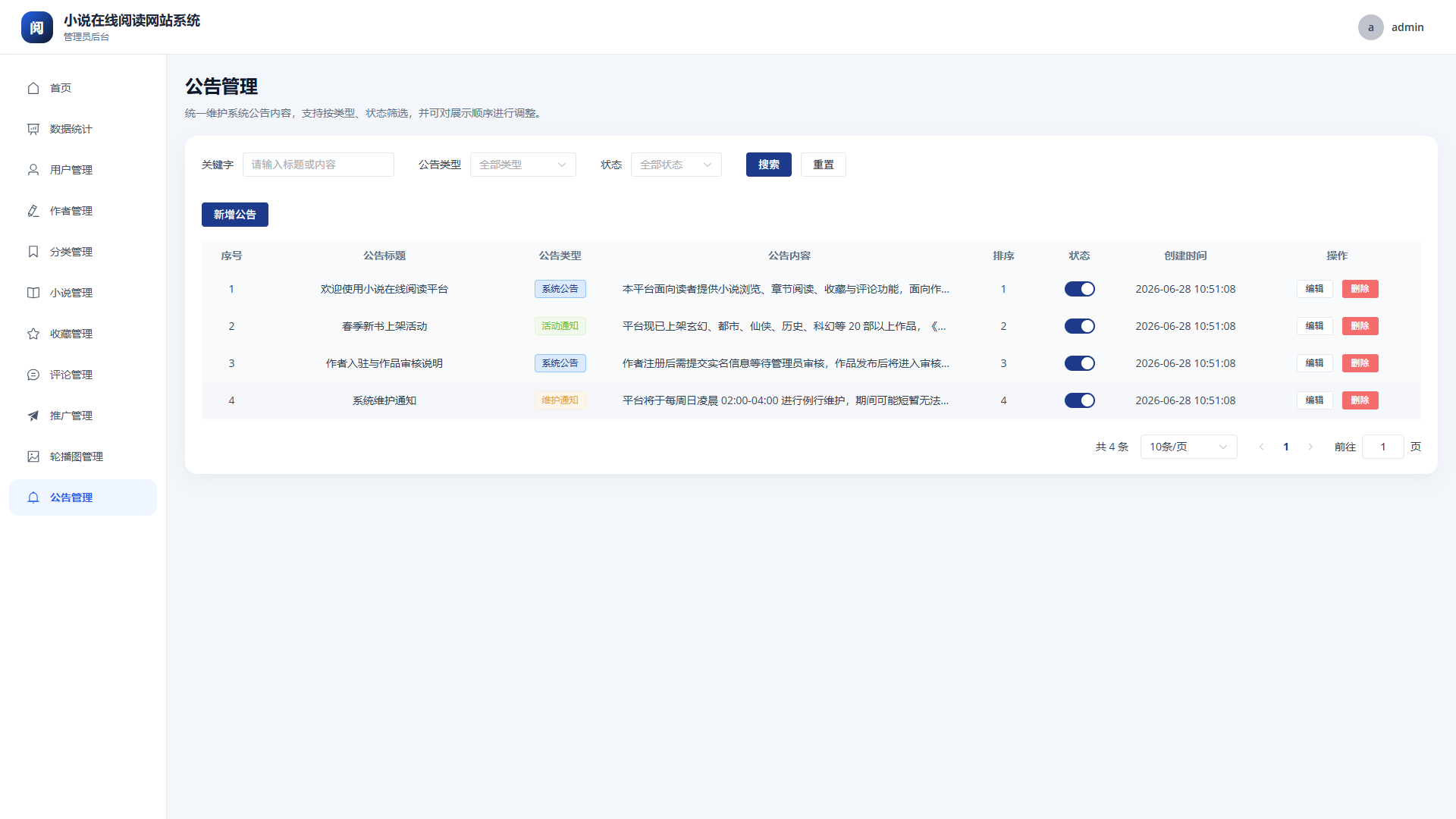This screenshot has width=1456, height=819.
Task: Click the 排序 column header
Action: (x=1003, y=256)
